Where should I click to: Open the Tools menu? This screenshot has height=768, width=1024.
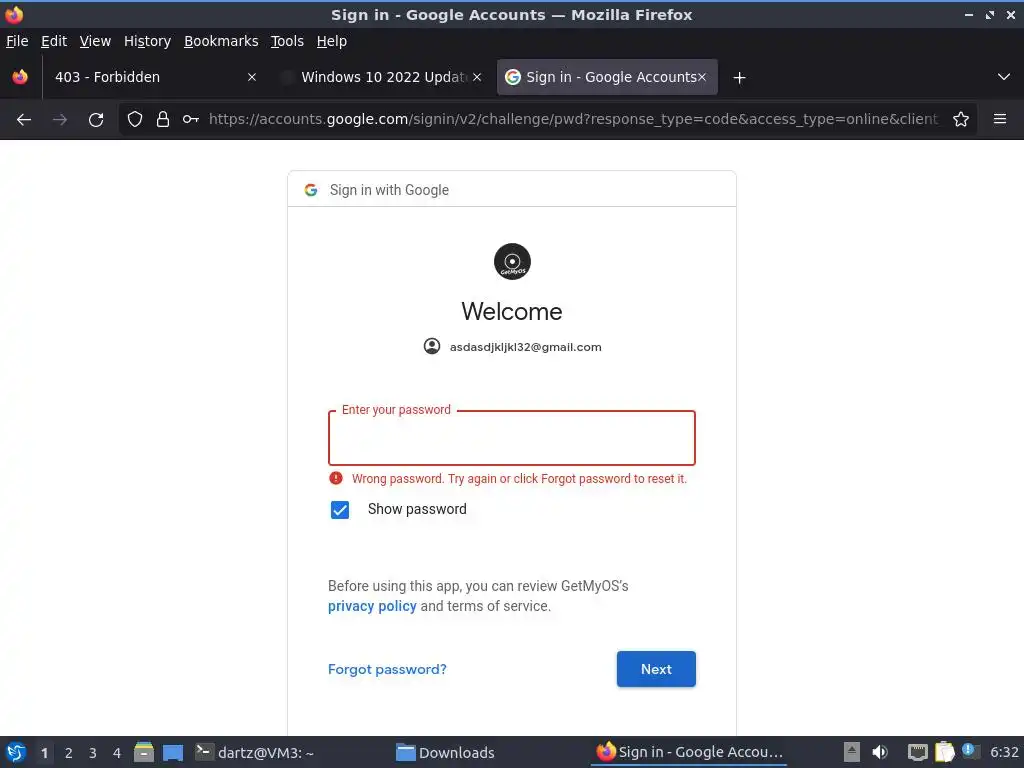click(287, 41)
